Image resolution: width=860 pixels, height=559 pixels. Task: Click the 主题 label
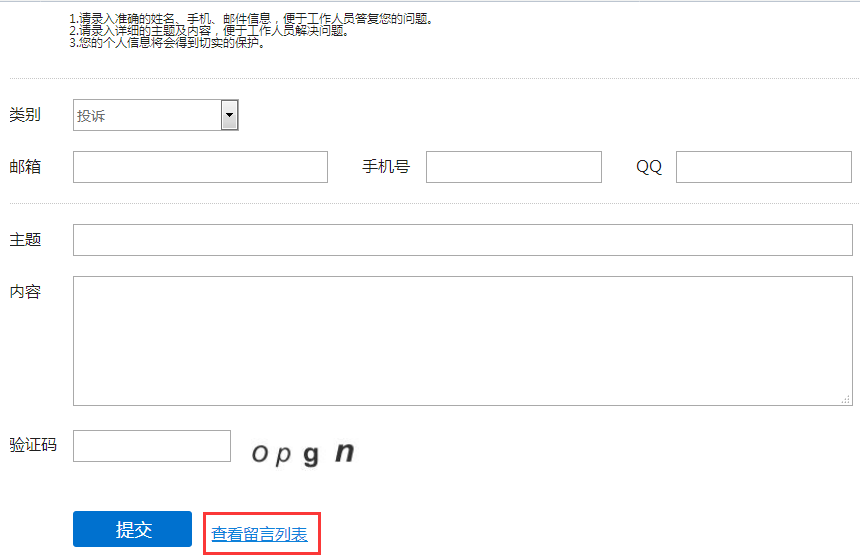pyautogui.click(x=25, y=240)
